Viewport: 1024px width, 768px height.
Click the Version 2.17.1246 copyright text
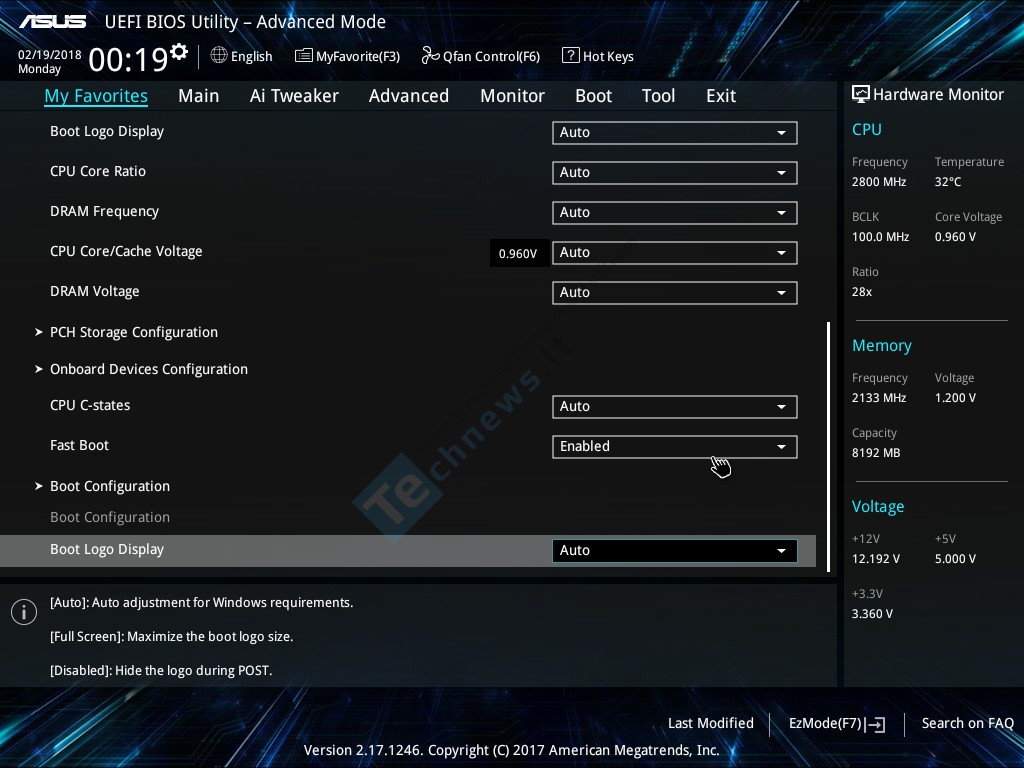pos(511,750)
